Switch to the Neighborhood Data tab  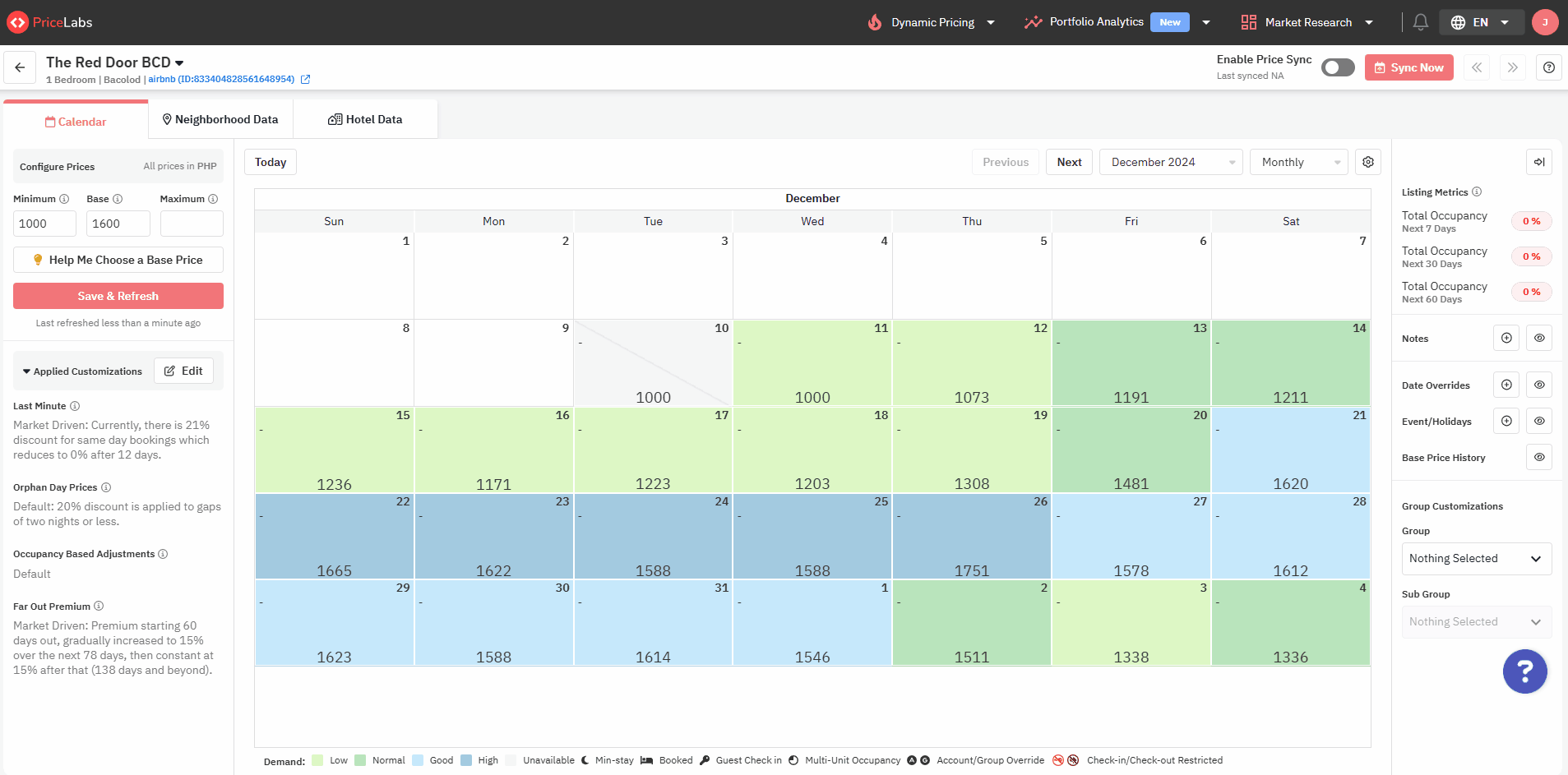[x=220, y=119]
